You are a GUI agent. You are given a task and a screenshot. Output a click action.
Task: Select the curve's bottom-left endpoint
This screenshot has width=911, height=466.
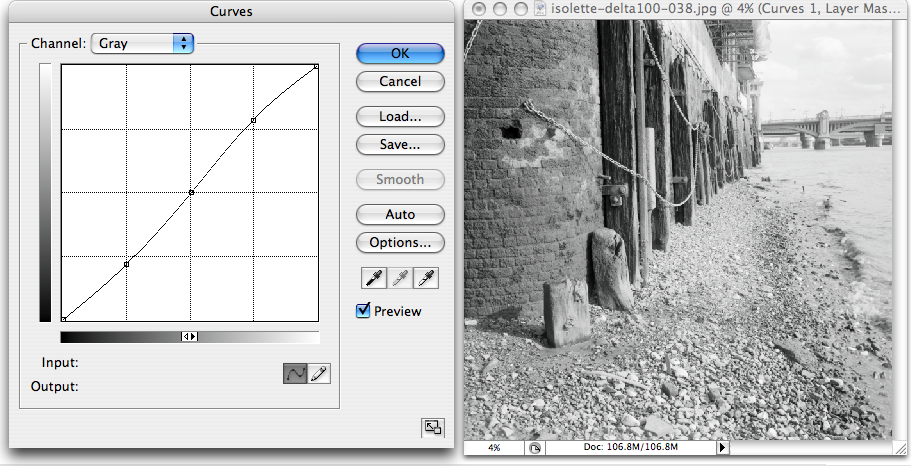tap(64, 319)
